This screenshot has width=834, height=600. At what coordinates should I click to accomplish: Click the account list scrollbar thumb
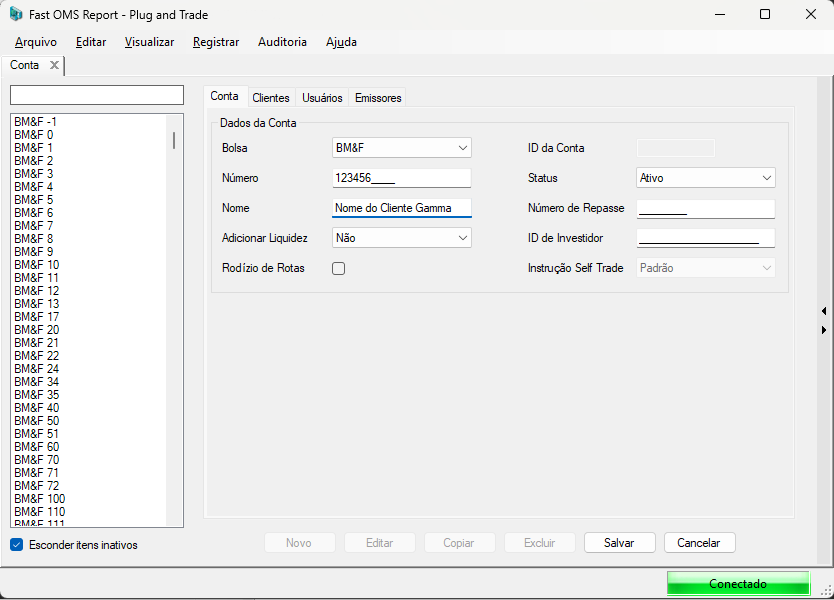[174, 140]
